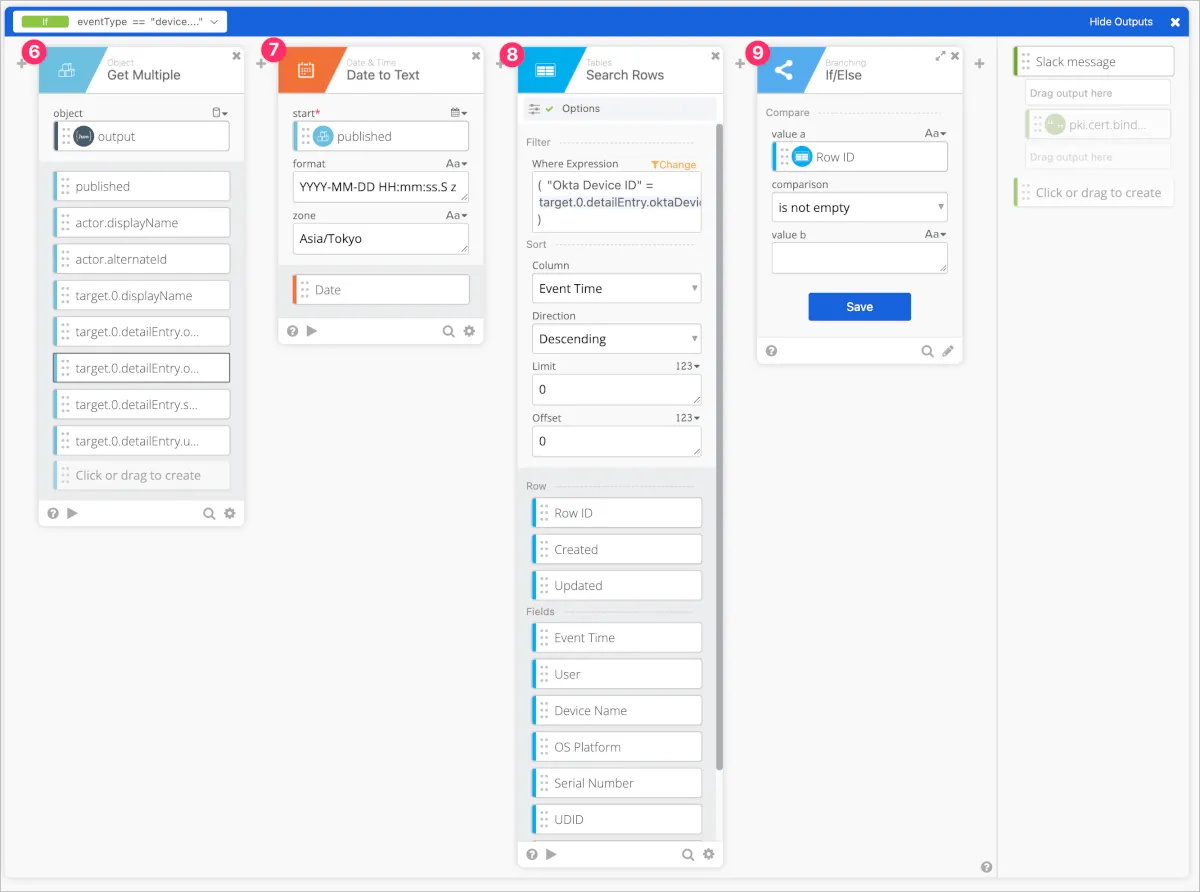Add a card before Get Multiple
This screenshot has height=892, width=1200.
22,64
